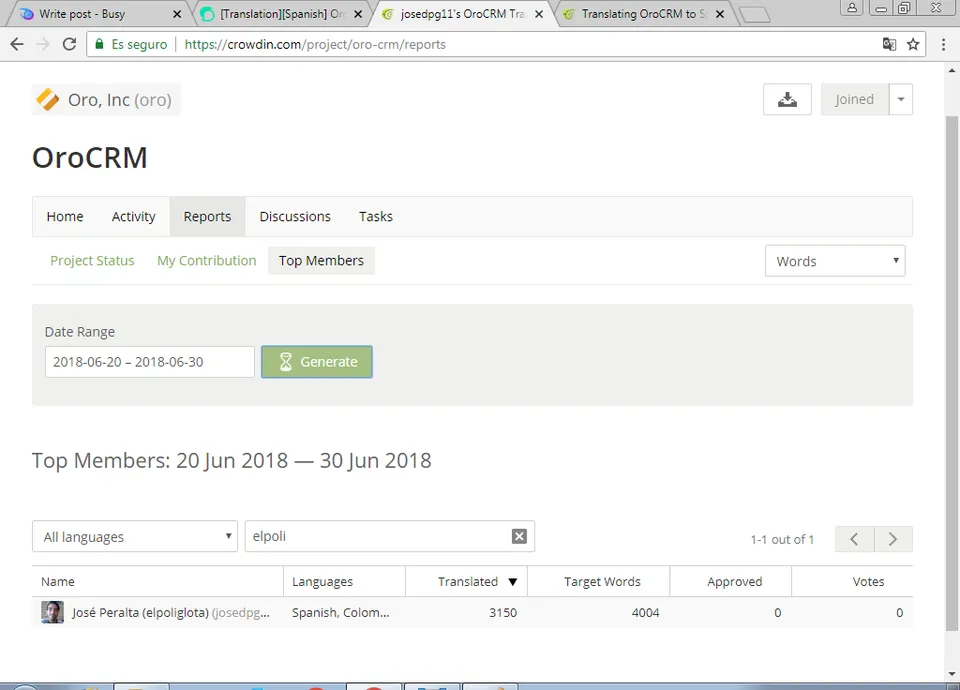The height and width of the screenshot is (690, 960).
Task: Open a new browser tab
Action: coord(755,15)
